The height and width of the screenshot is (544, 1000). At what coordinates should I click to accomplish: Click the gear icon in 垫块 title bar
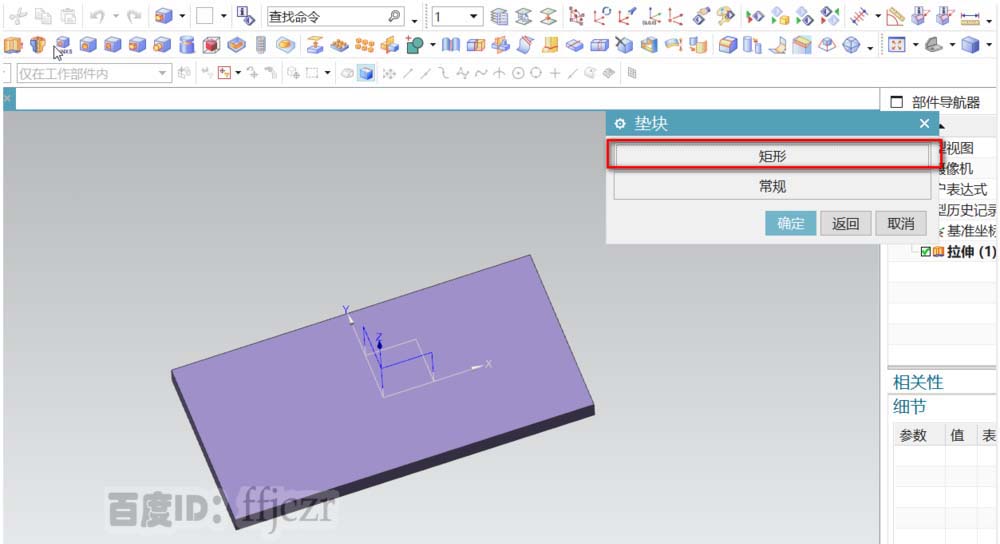coord(619,124)
